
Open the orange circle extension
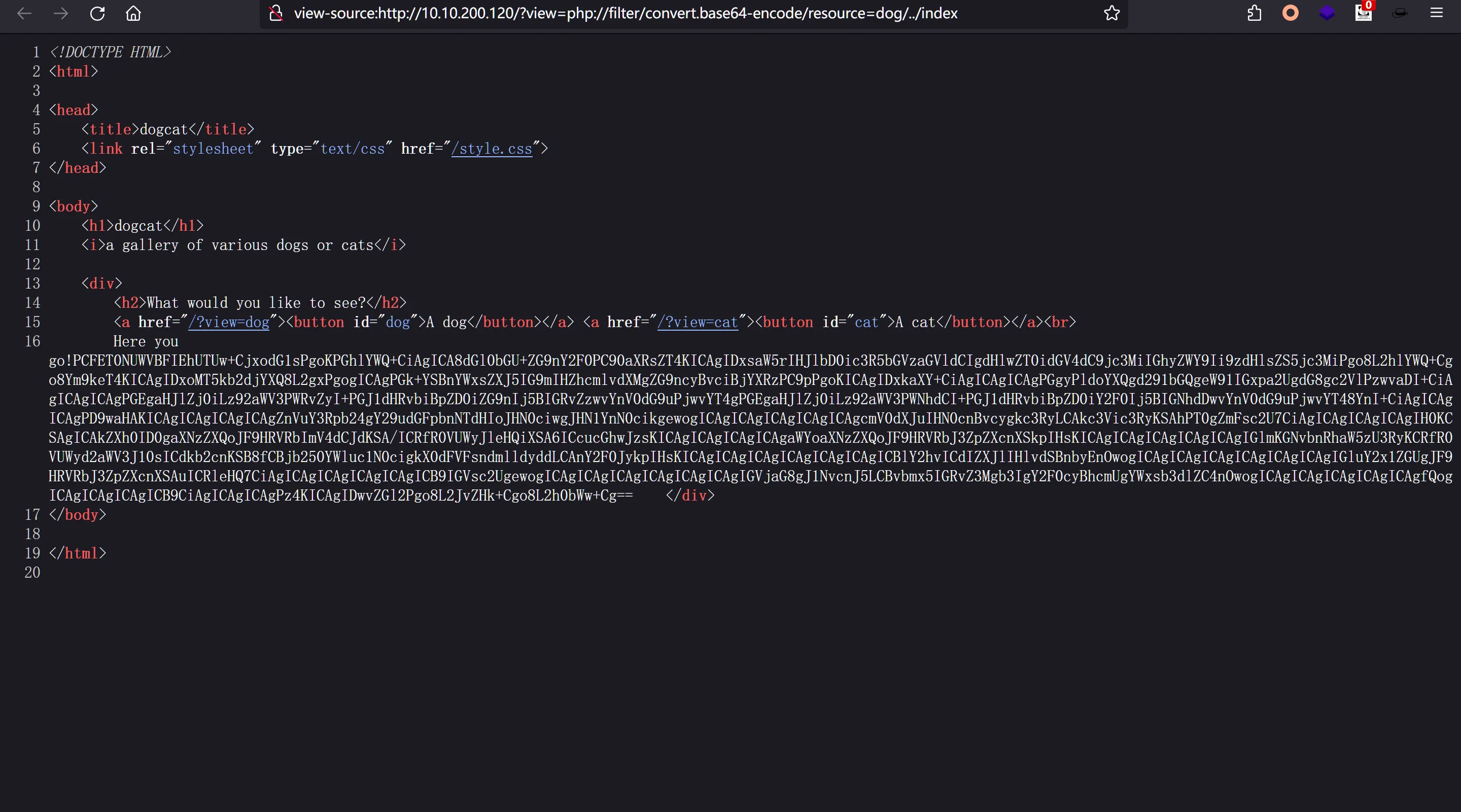(x=1290, y=13)
